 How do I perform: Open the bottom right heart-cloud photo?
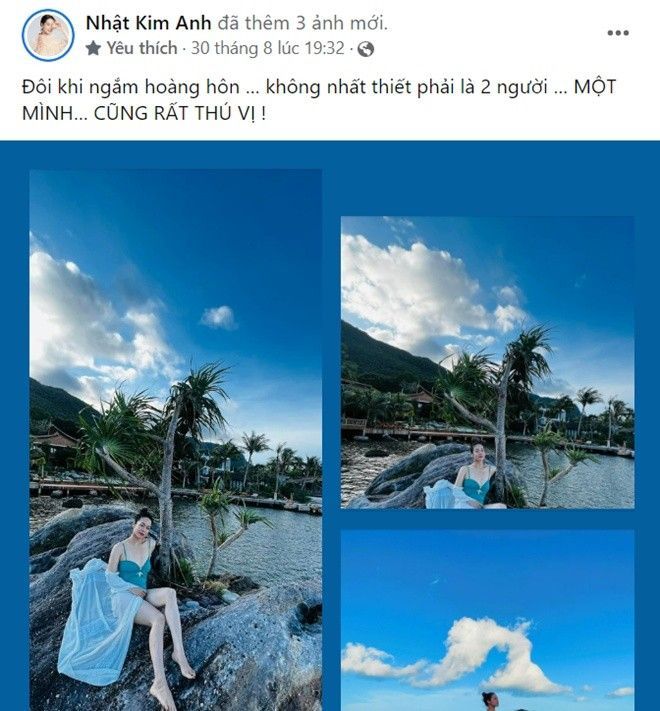pos(488,620)
